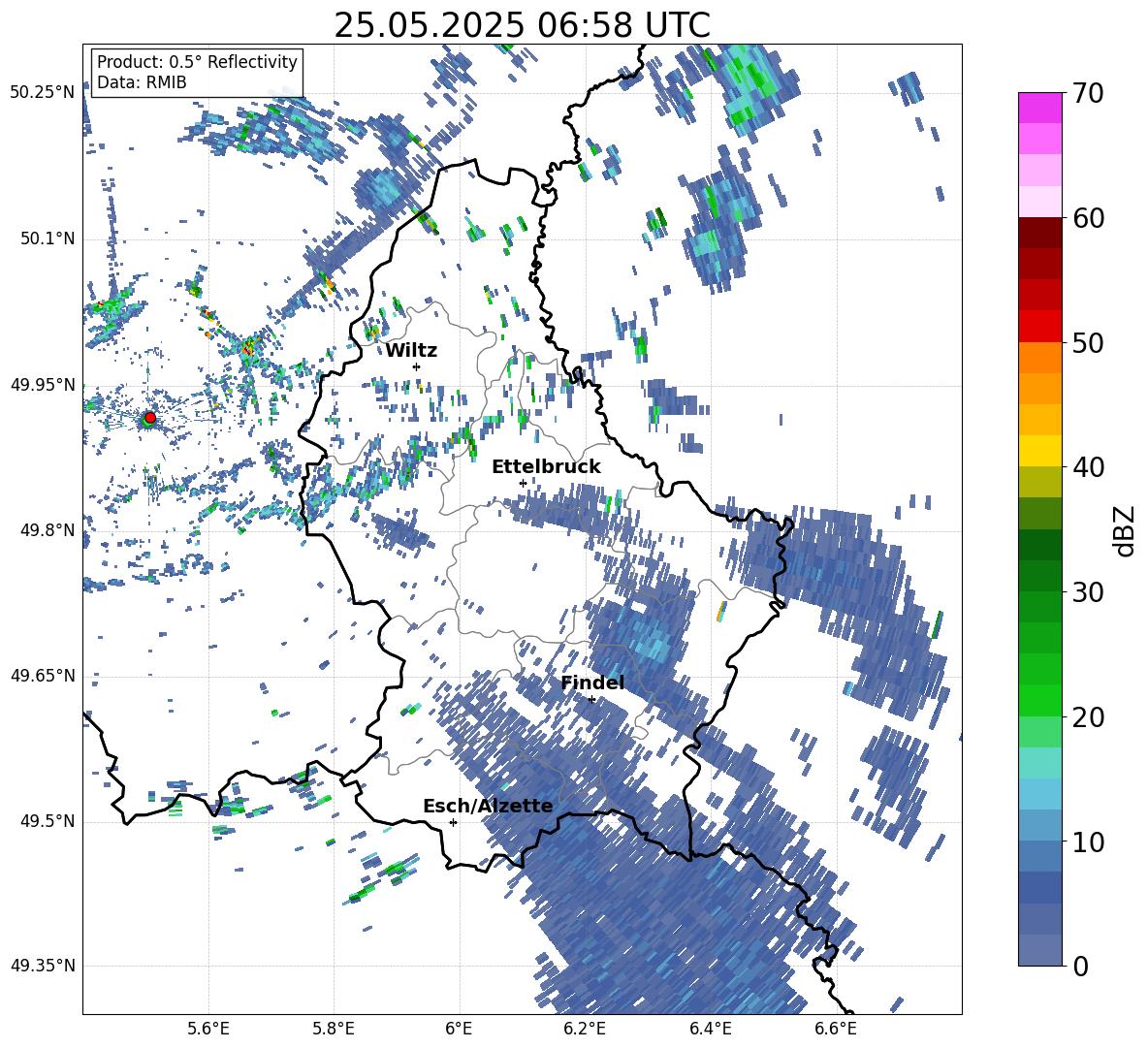Click the dark green colorbar swatch near 33
The image size is (1148, 1048).
click(x=1039, y=545)
